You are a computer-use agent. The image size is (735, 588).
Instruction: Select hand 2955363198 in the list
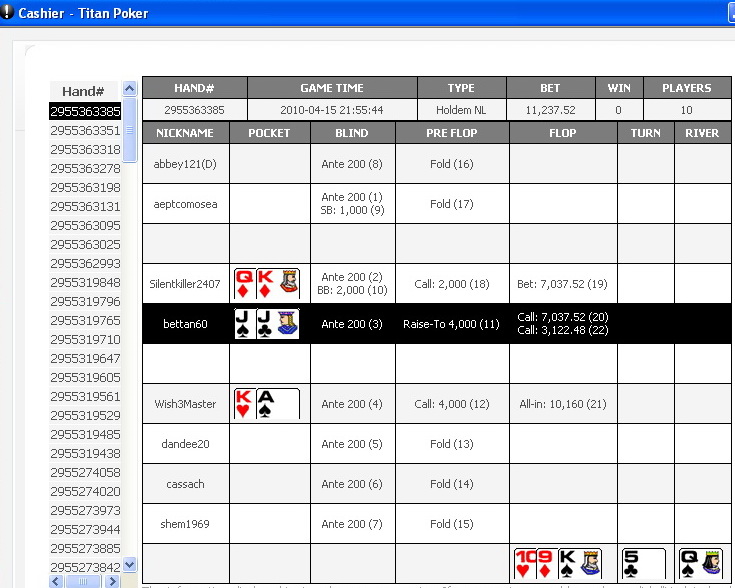coord(85,188)
